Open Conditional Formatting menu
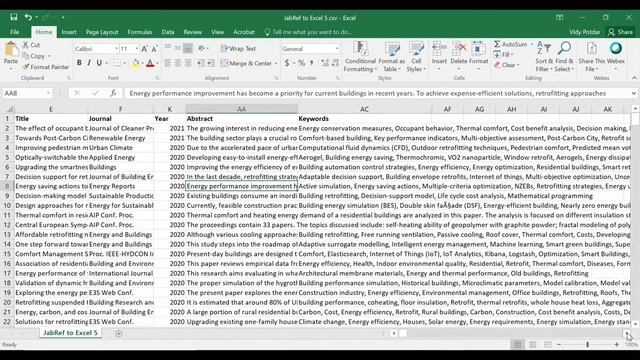 click(360, 57)
